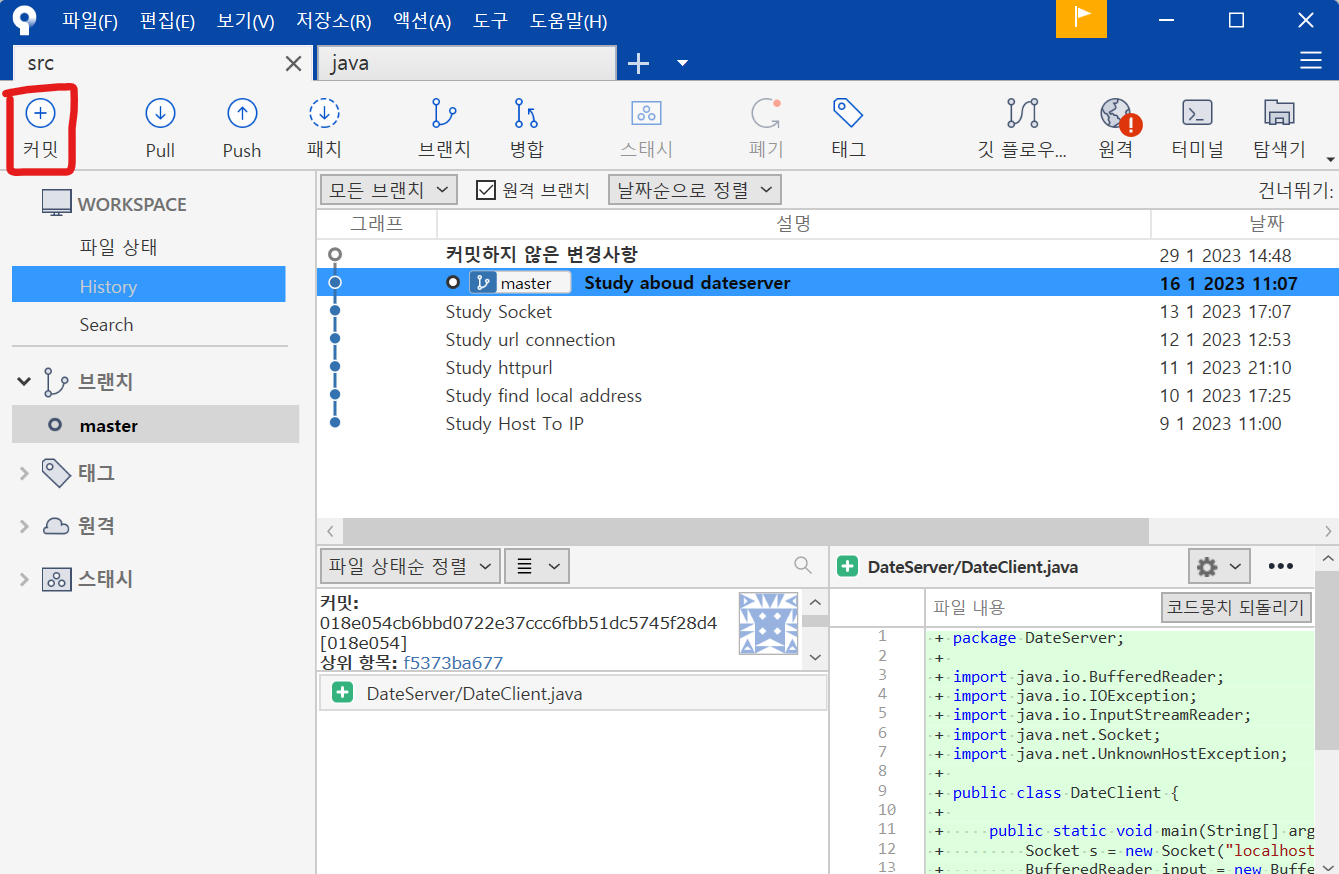Open parent commit link f5373ba677
This screenshot has height=874, width=1339.
453,662
